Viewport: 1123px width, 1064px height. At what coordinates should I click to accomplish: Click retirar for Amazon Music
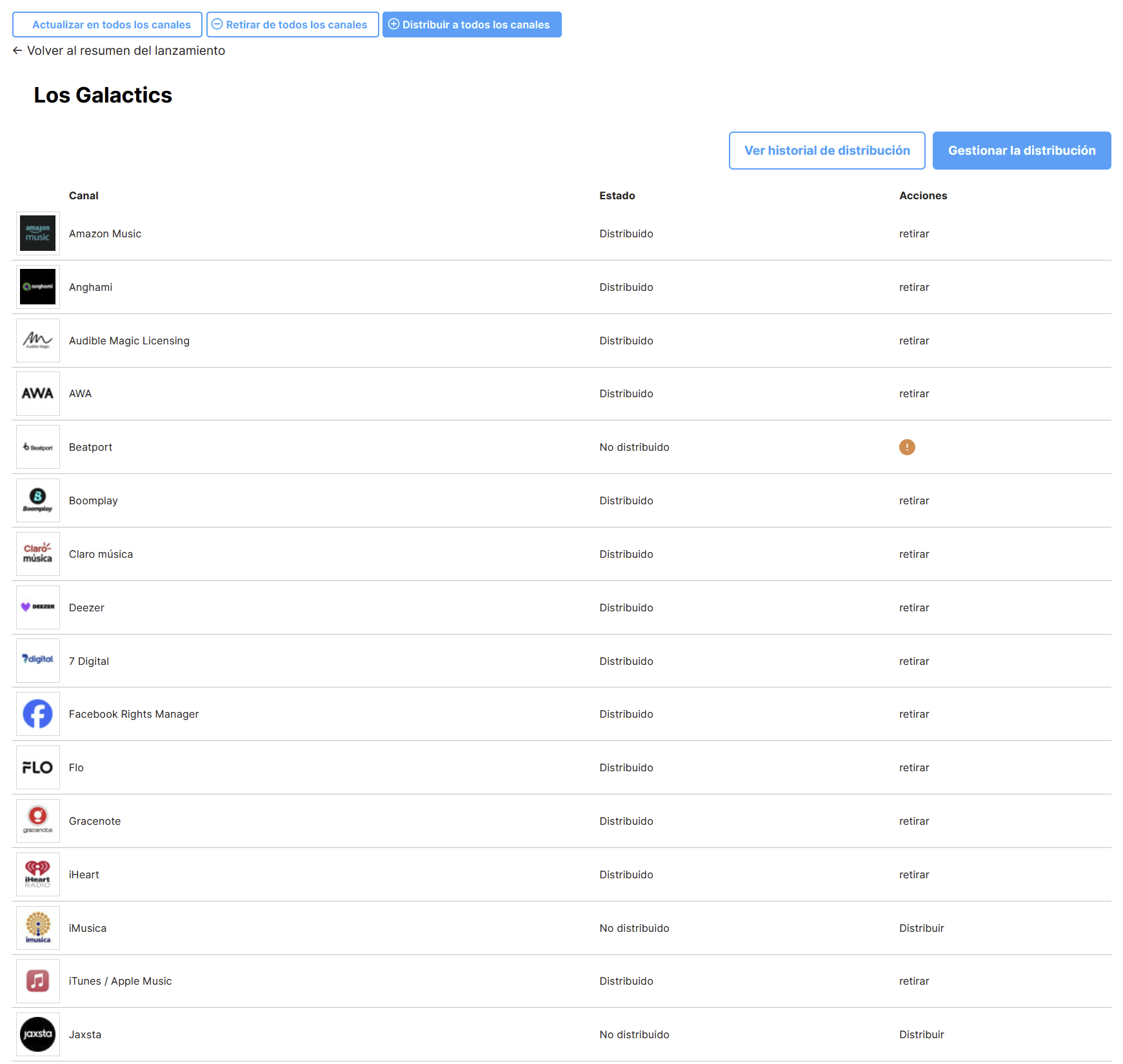pyautogui.click(x=914, y=233)
